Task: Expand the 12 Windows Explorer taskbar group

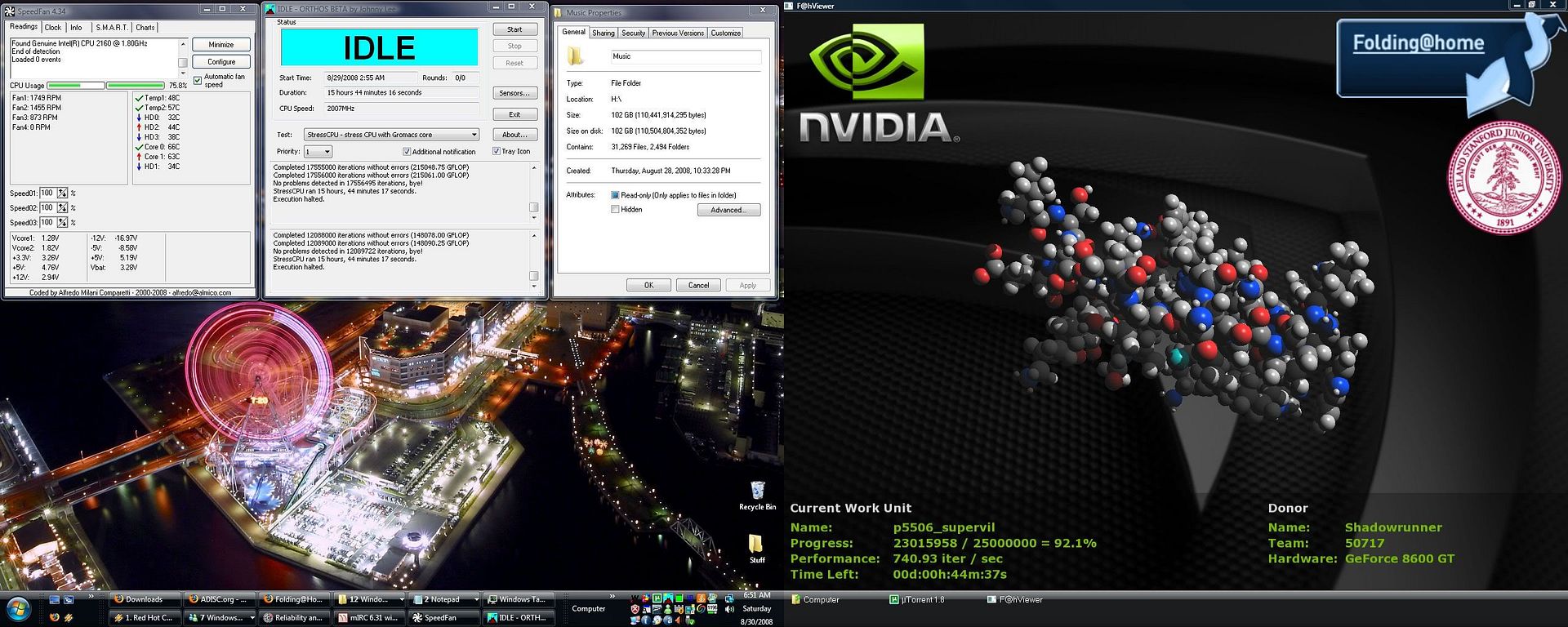Action: tap(371, 599)
